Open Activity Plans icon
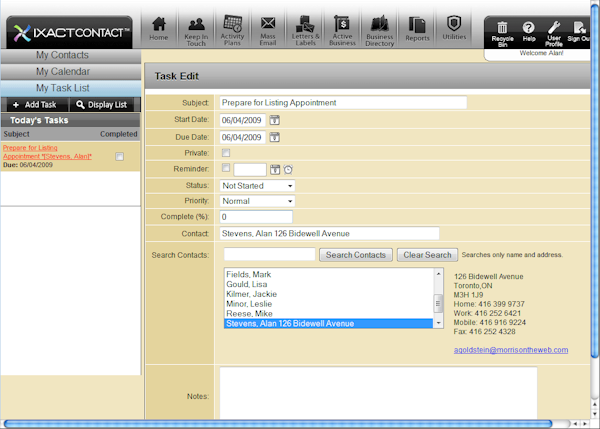 [232, 31]
